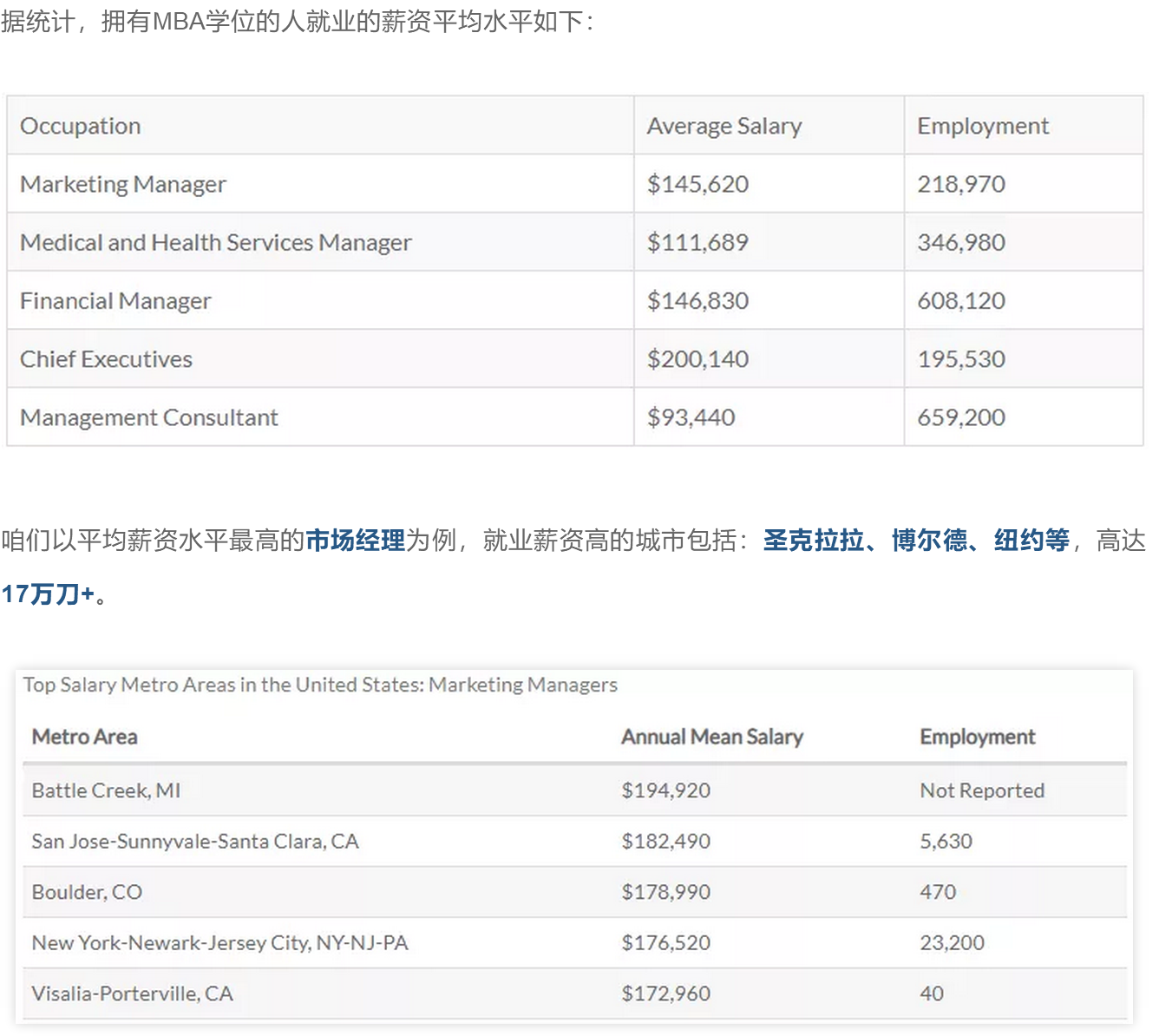Viewport: 1159px width, 1036px height.
Task: Click the $200,140 salary value
Action: click(x=697, y=359)
